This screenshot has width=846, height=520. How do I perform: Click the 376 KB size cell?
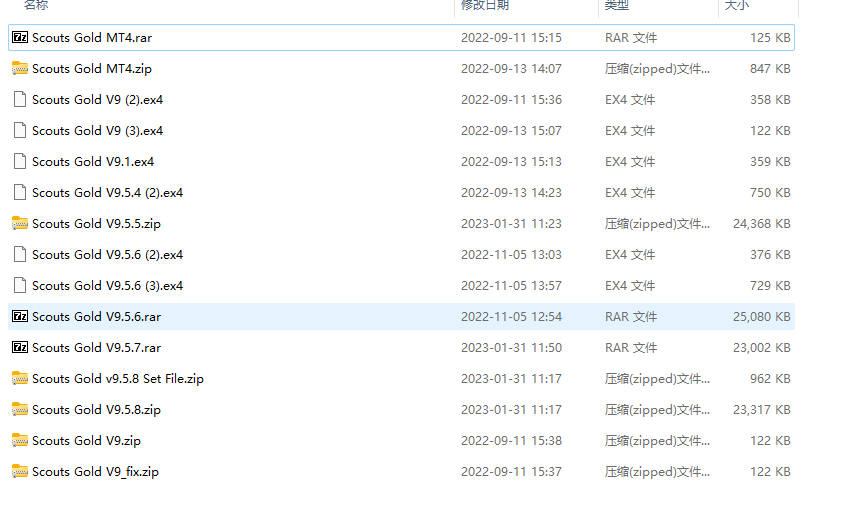(x=770, y=255)
